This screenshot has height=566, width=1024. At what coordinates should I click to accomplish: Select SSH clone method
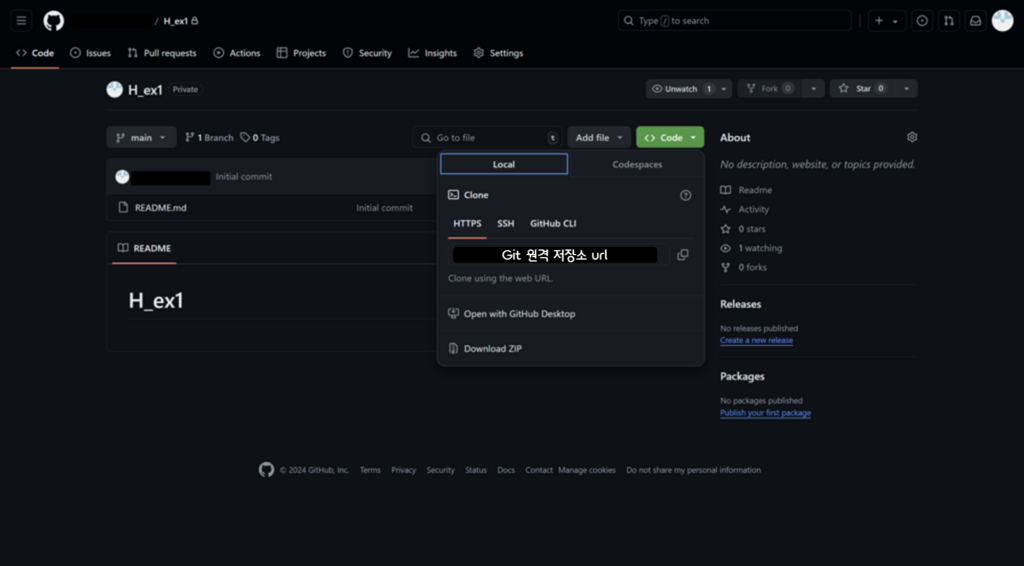pos(505,224)
